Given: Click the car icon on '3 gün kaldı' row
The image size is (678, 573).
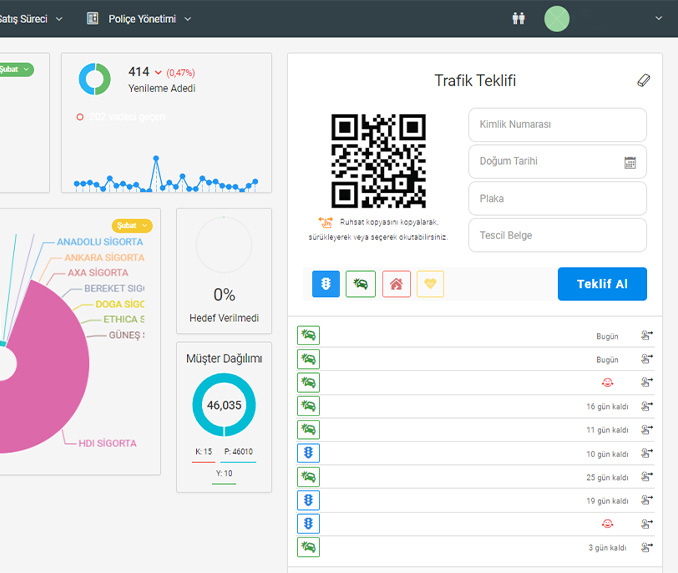Looking at the screenshot, I should 308,547.
